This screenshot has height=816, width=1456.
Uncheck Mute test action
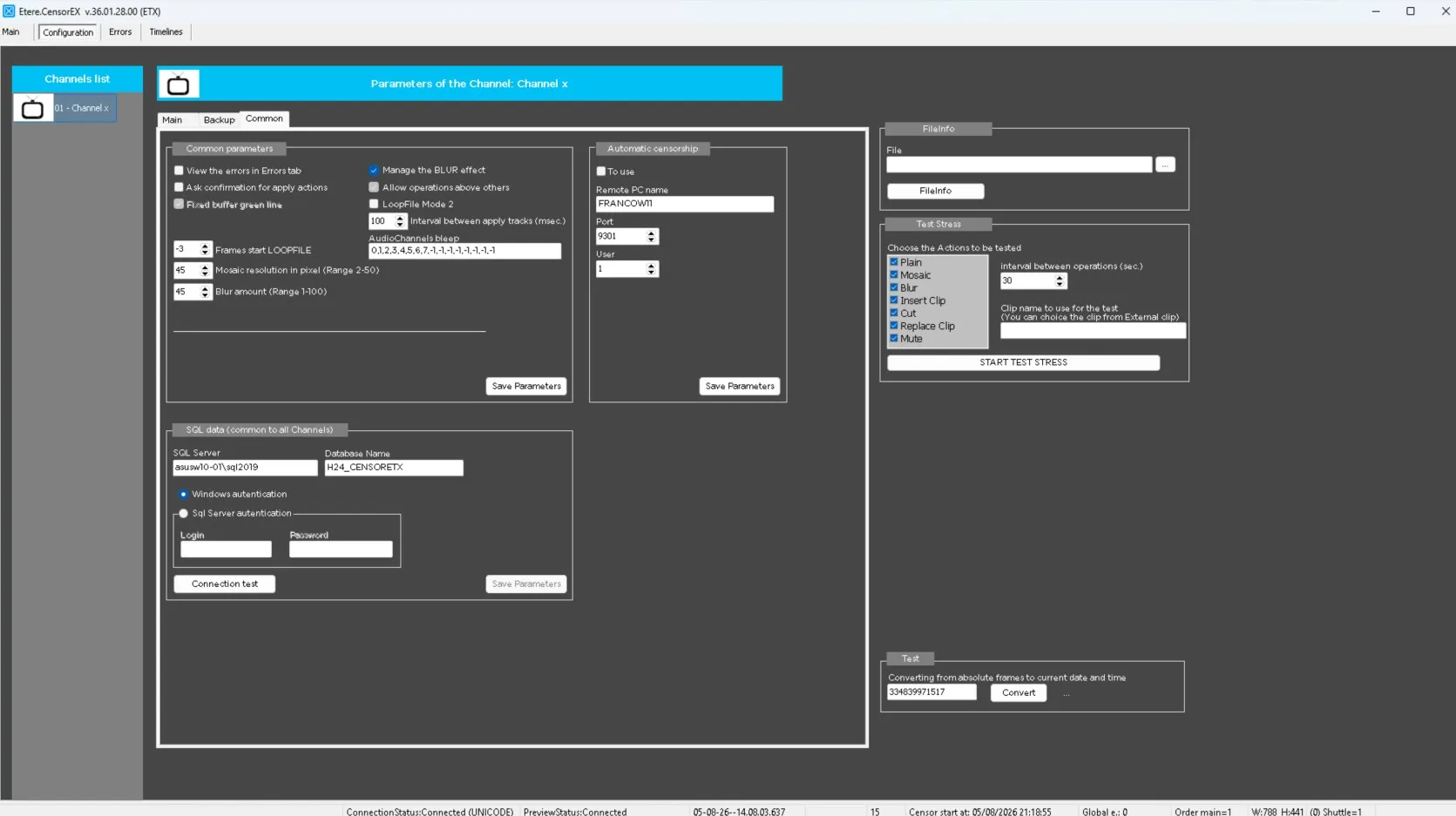pyautogui.click(x=894, y=339)
